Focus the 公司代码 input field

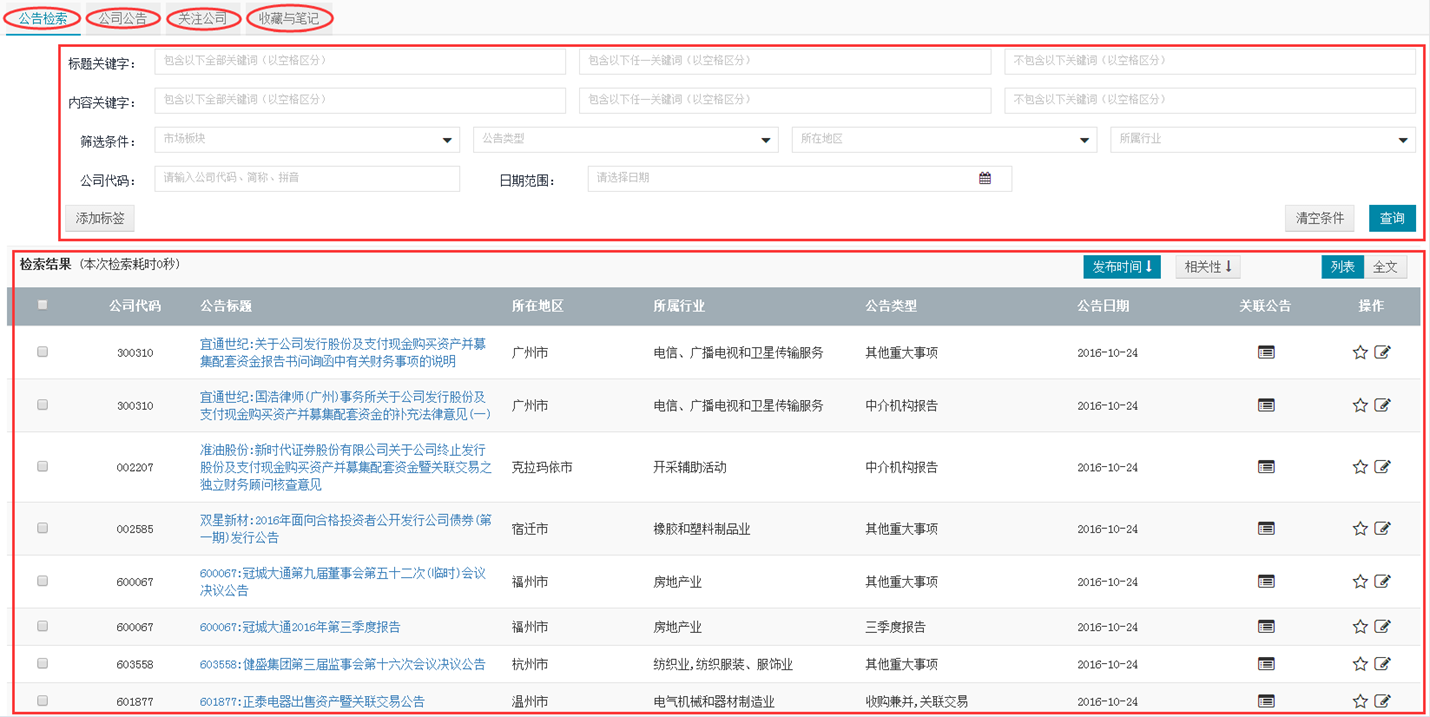tap(307, 178)
